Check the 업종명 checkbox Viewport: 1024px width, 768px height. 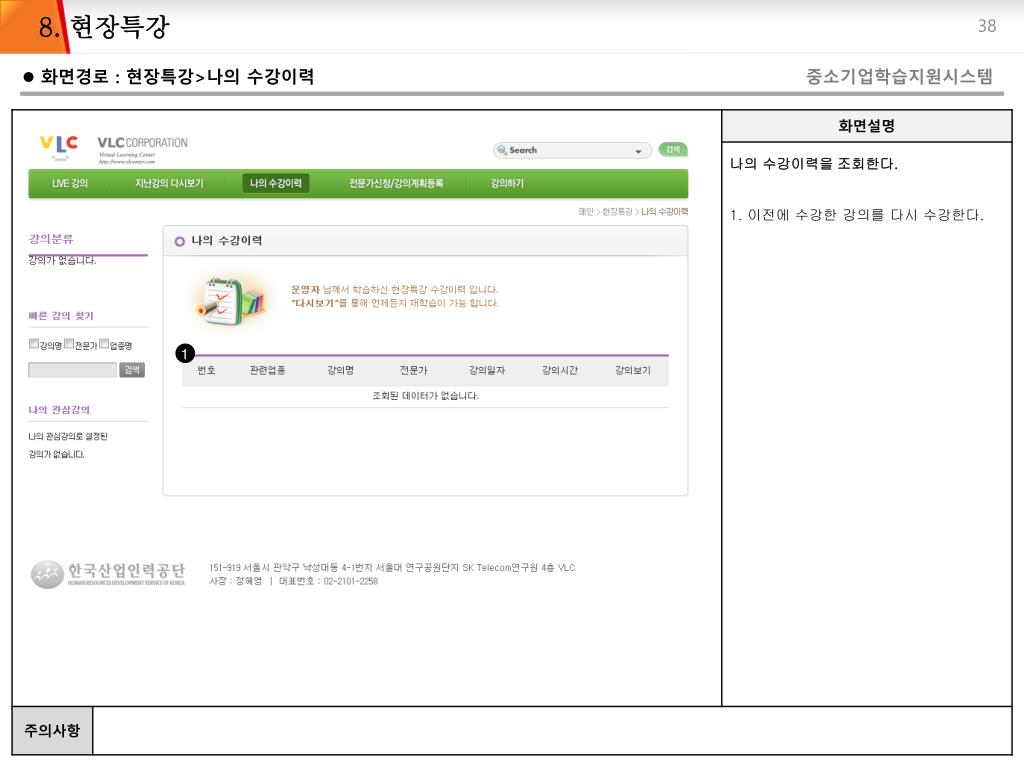[x=104, y=344]
